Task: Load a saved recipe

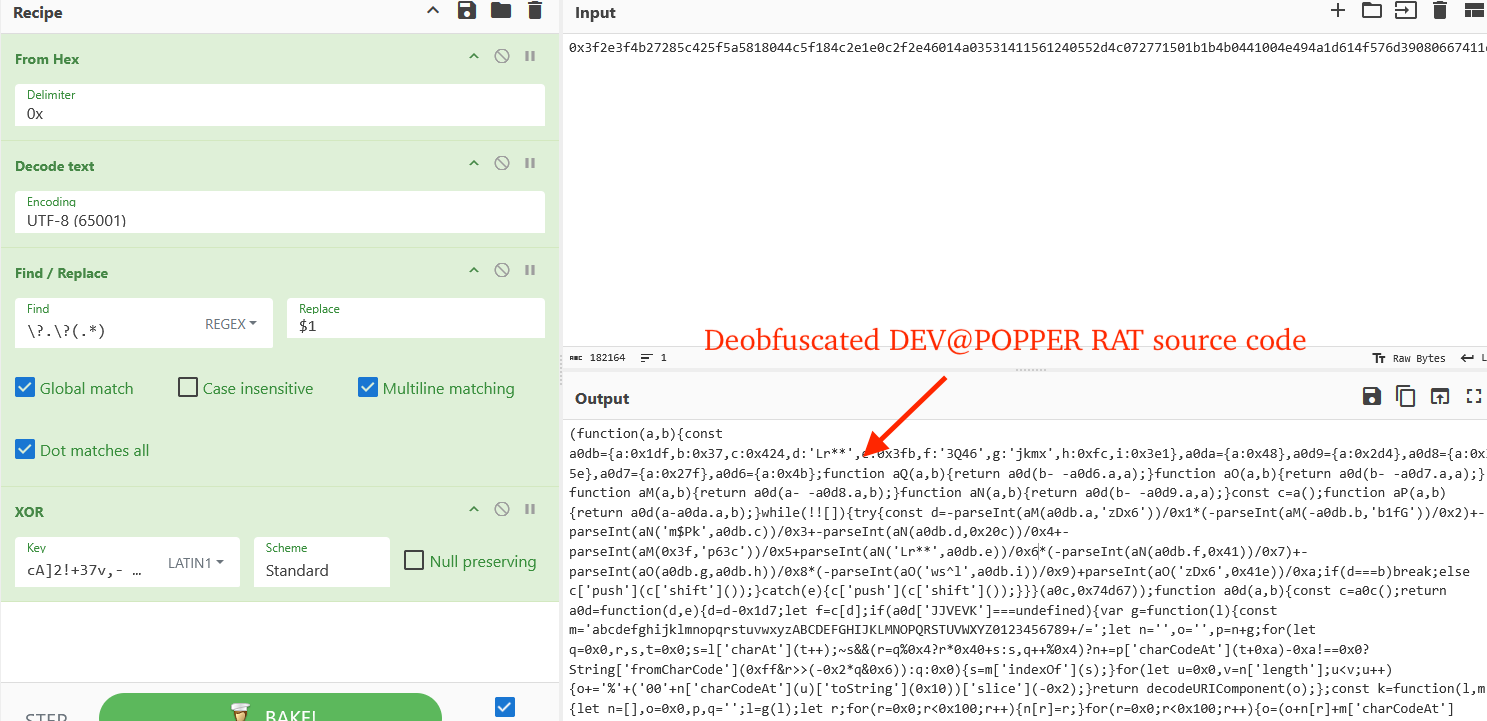Action: tap(499, 11)
